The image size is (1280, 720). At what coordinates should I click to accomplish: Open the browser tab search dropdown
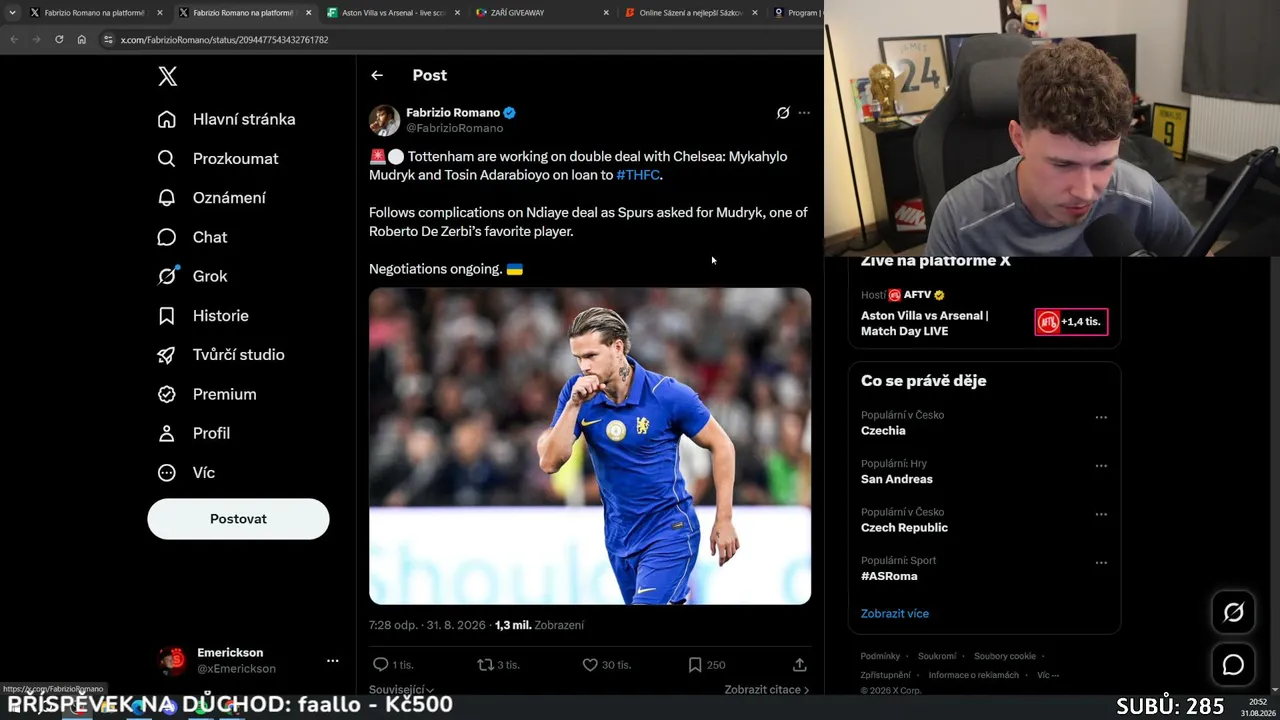tap(12, 13)
